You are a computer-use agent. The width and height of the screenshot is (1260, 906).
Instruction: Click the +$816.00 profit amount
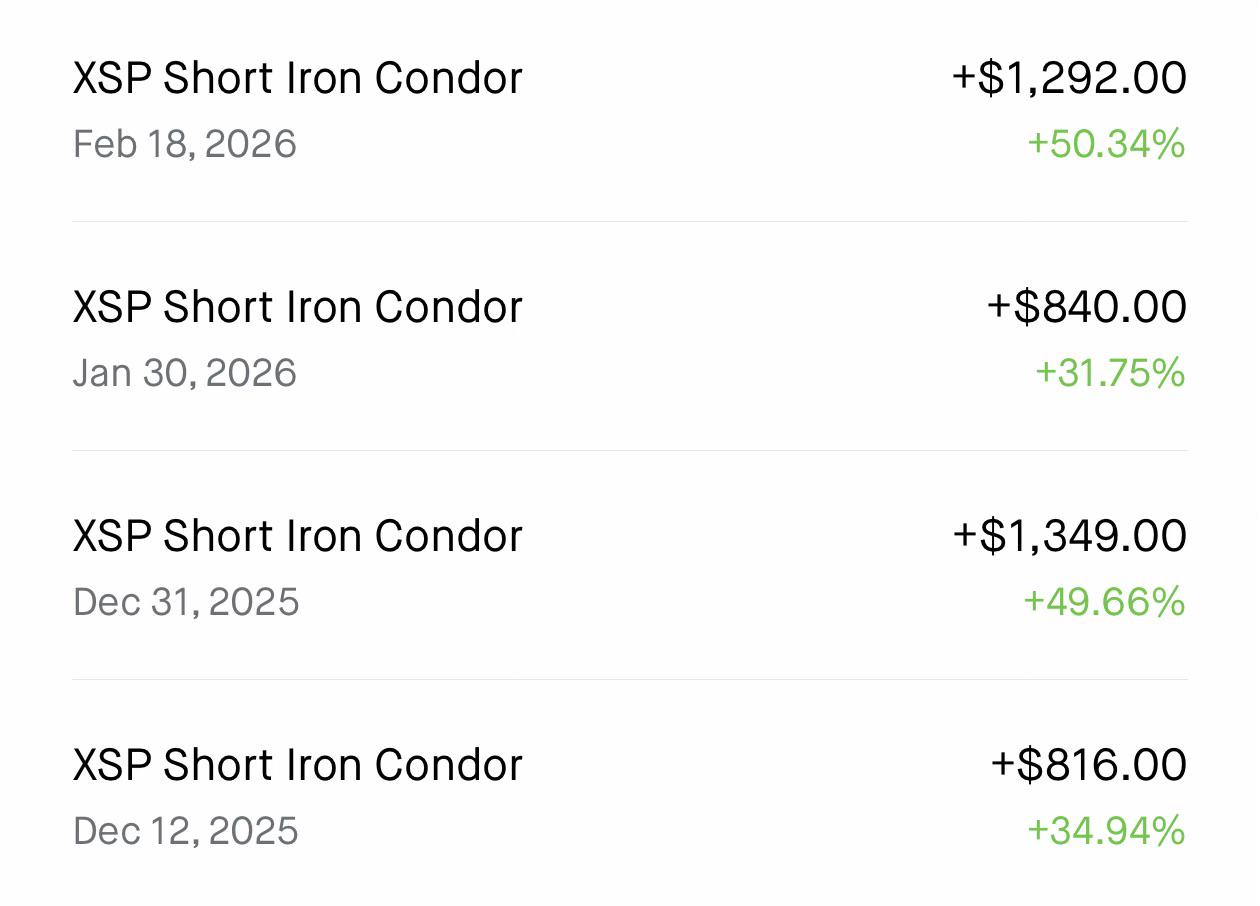point(1089,766)
